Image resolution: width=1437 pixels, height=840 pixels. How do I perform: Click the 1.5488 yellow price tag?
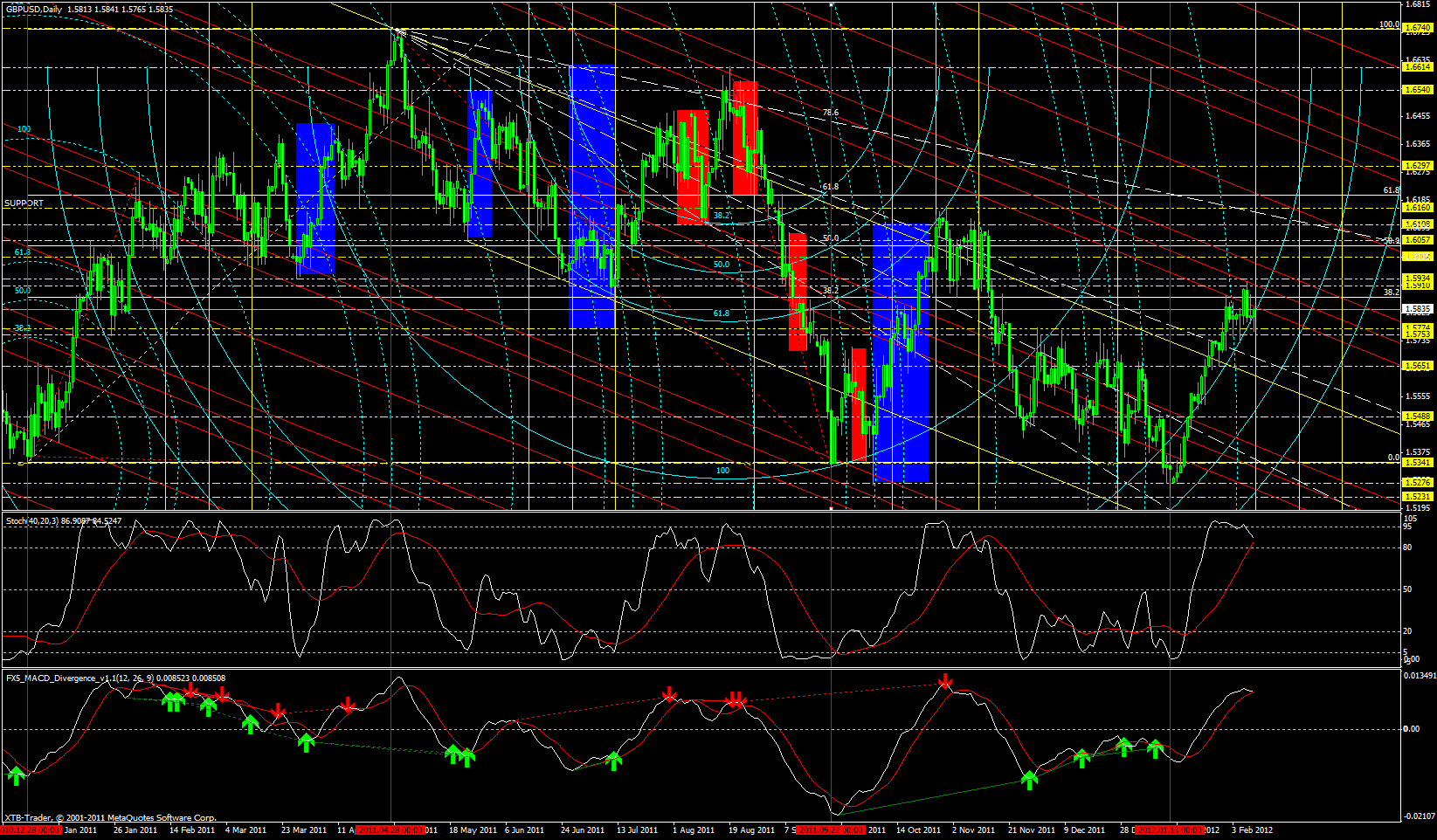(1417, 416)
